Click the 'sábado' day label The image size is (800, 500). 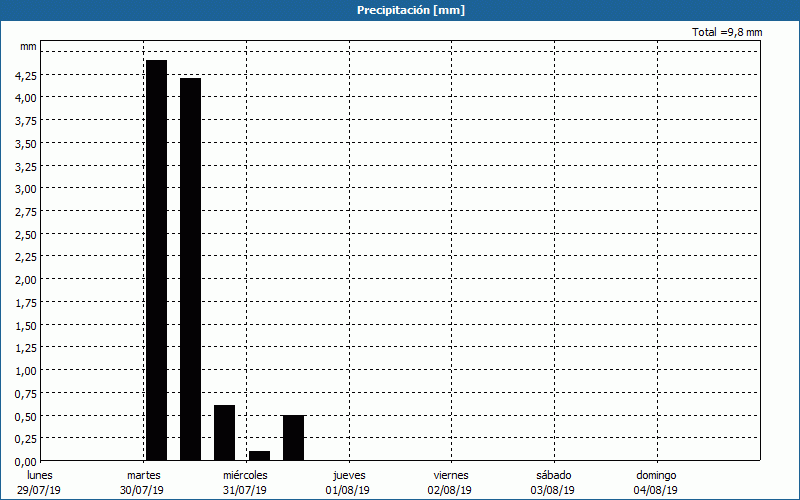(x=554, y=475)
